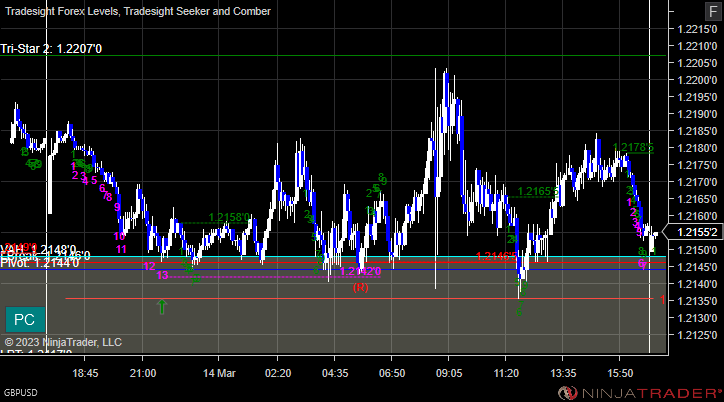Image resolution: width=724 pixels, height=402 pixels.
Task: Click the 04:35 time axis label
Action: click(x=335, y=373)
